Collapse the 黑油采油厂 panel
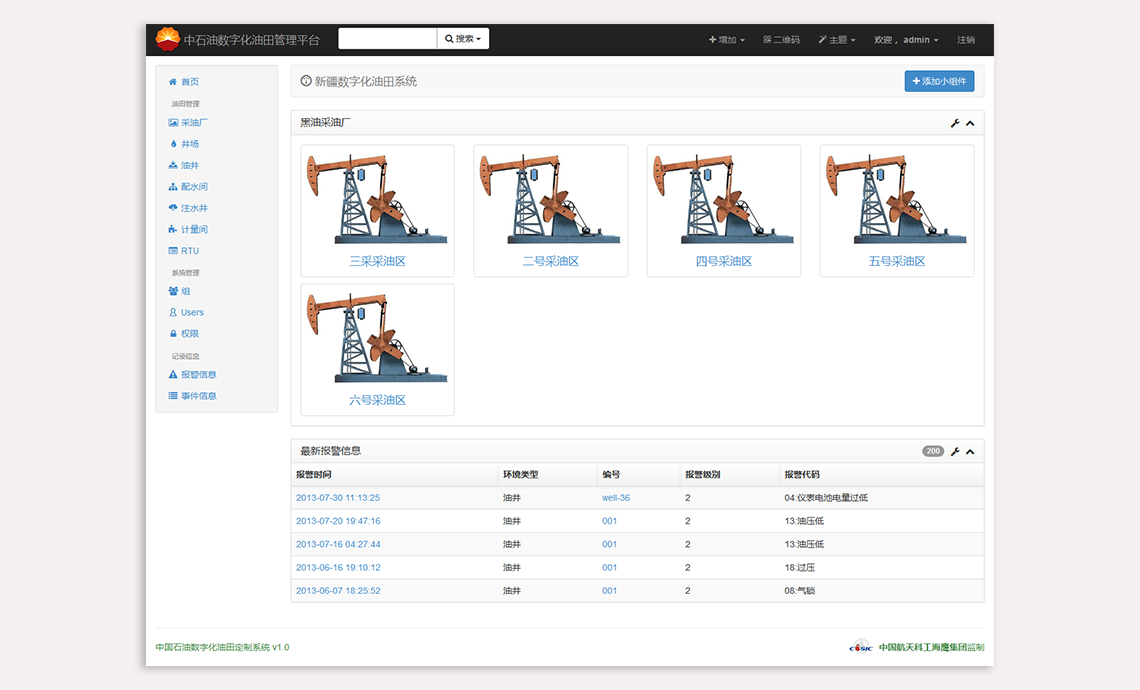Screen dimensions: 1140x690 click(970, 123)
